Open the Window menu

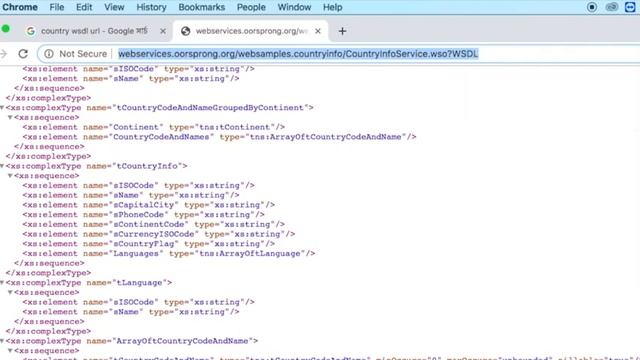pos(294,7)
